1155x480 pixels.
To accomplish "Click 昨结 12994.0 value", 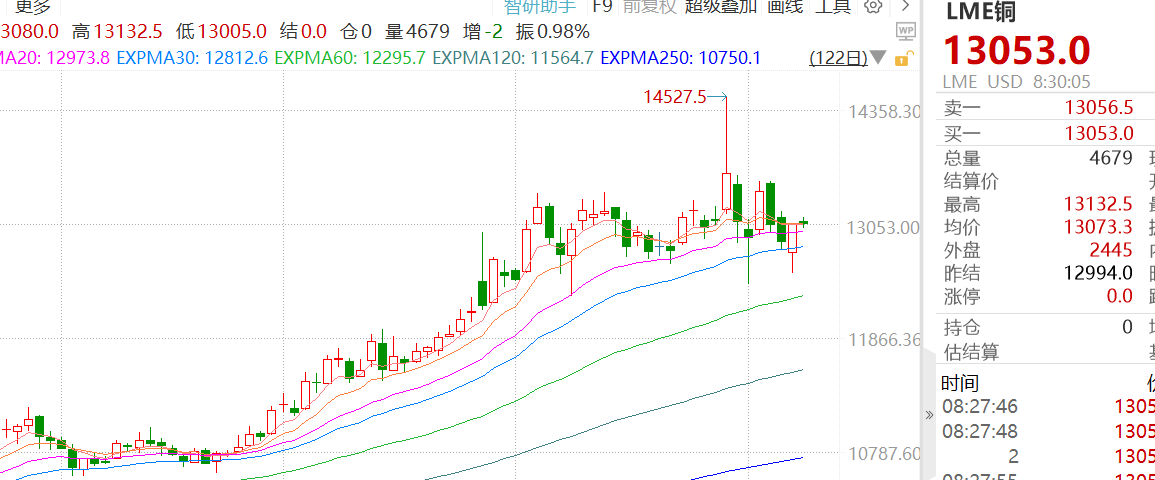I will click(1098, 274).
